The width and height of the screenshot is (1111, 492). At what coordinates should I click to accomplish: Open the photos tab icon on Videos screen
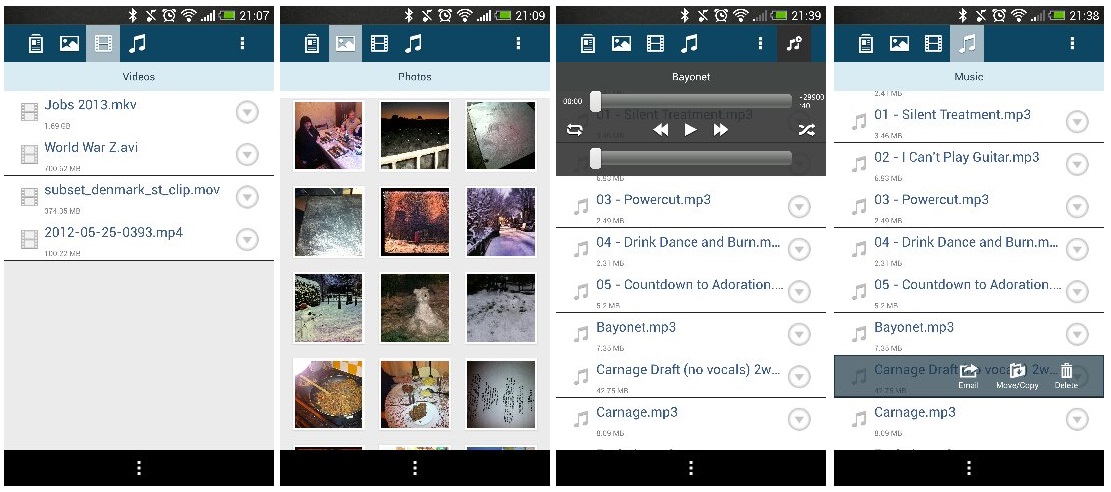[x=69, y=44]
